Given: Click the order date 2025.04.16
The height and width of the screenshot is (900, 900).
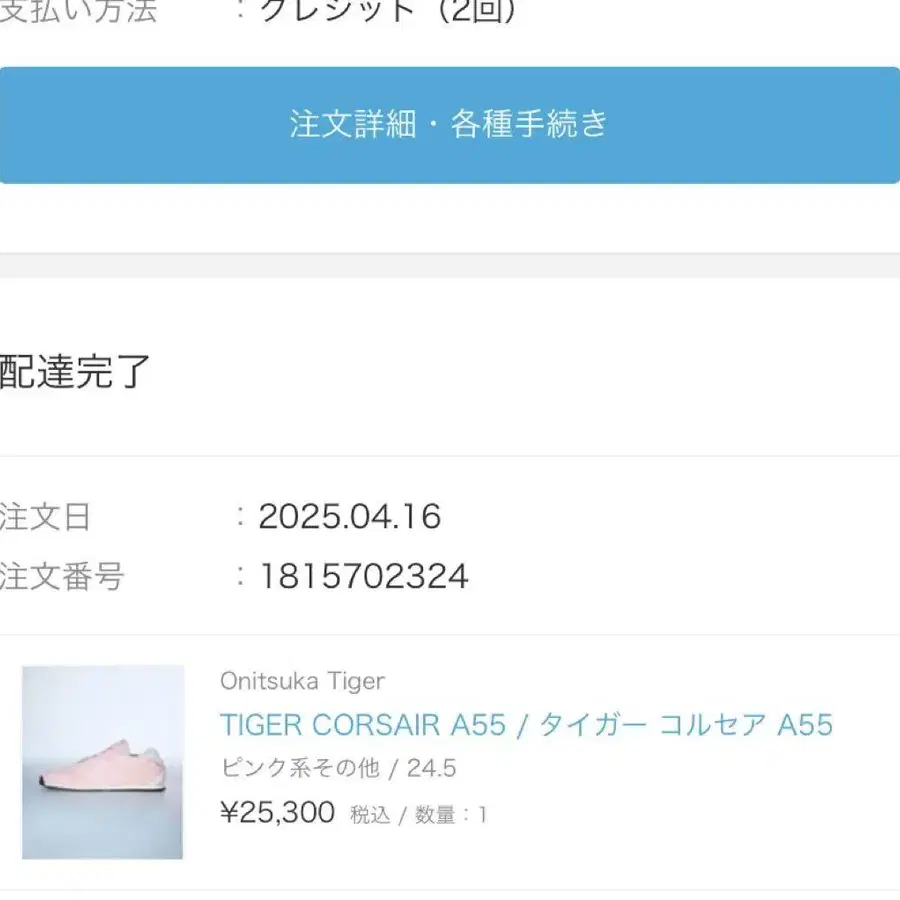Looking at the screenshot, I should click(350, 516).
